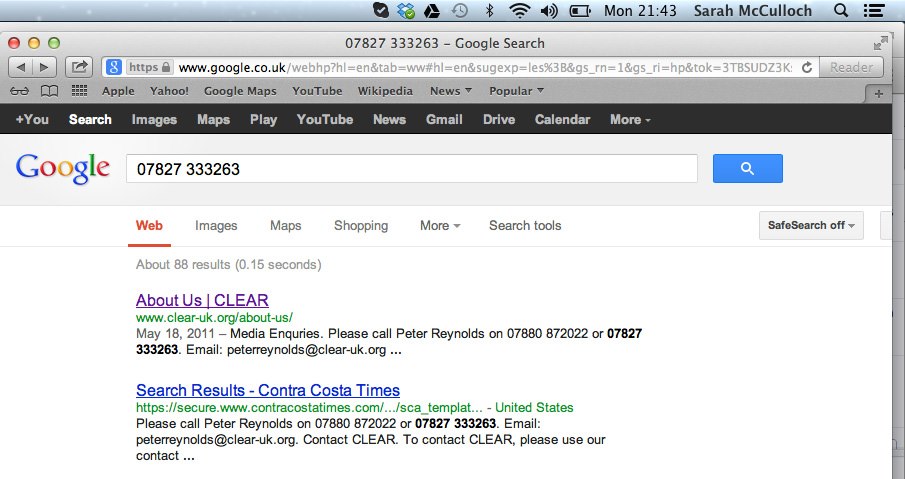
Task: Open Notification Center list icon
Action: pos(874,10)
